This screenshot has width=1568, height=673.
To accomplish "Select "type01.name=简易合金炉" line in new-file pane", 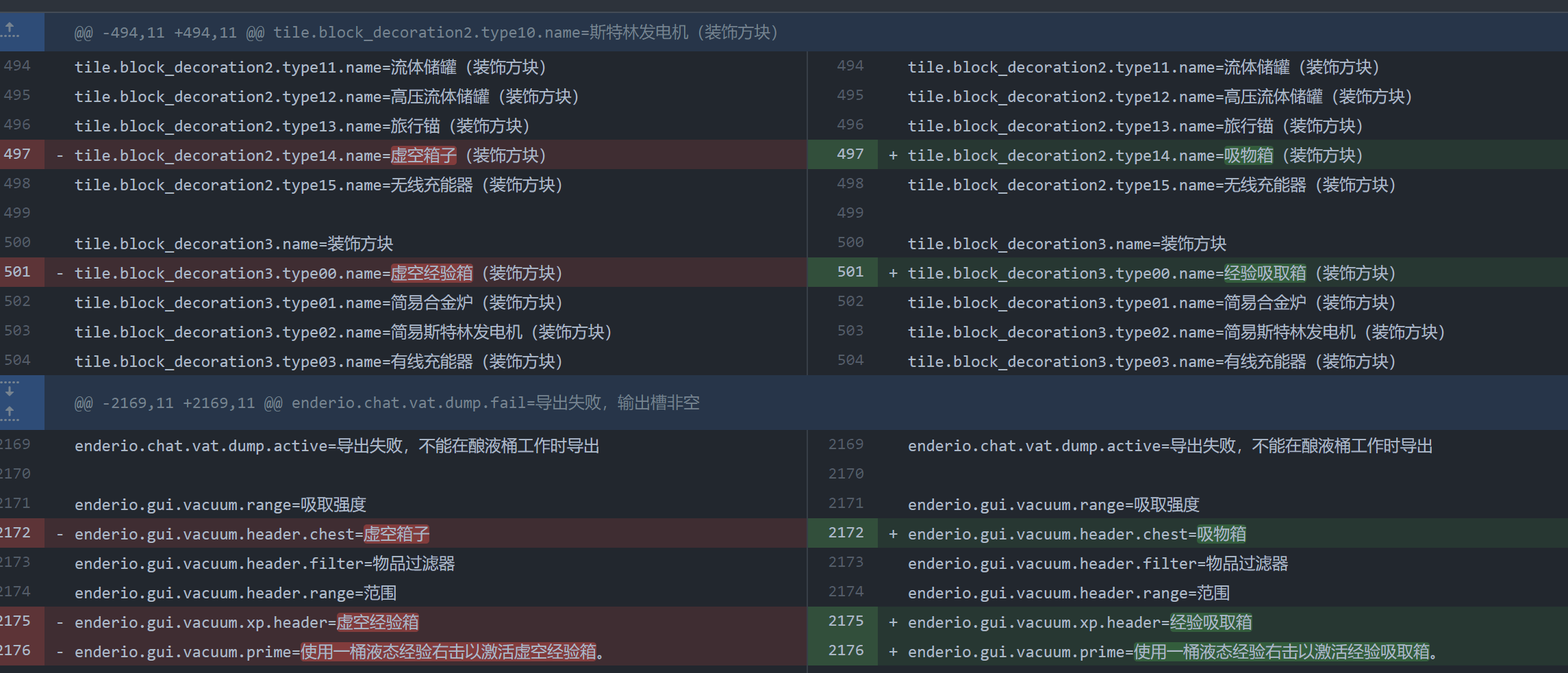I will click(x=1152, y=303).
